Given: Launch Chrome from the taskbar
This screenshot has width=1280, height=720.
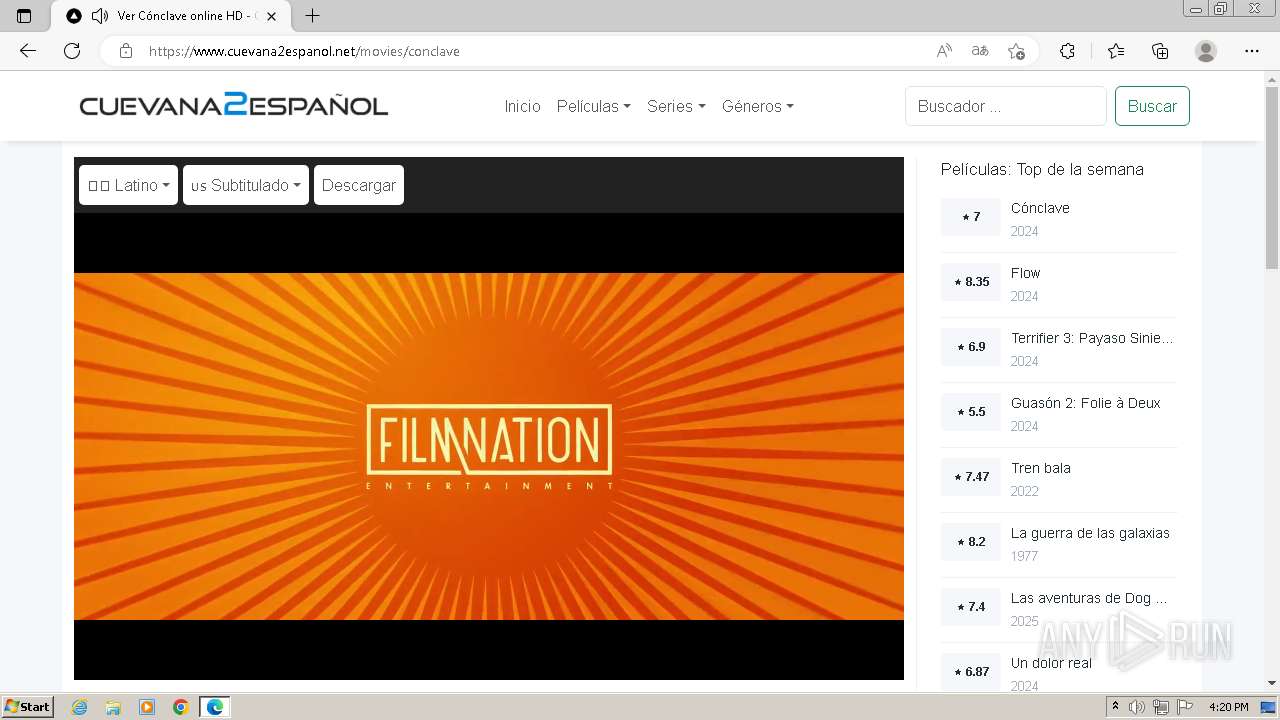Looking at the screenshot, I should click(x=181, y=707).
